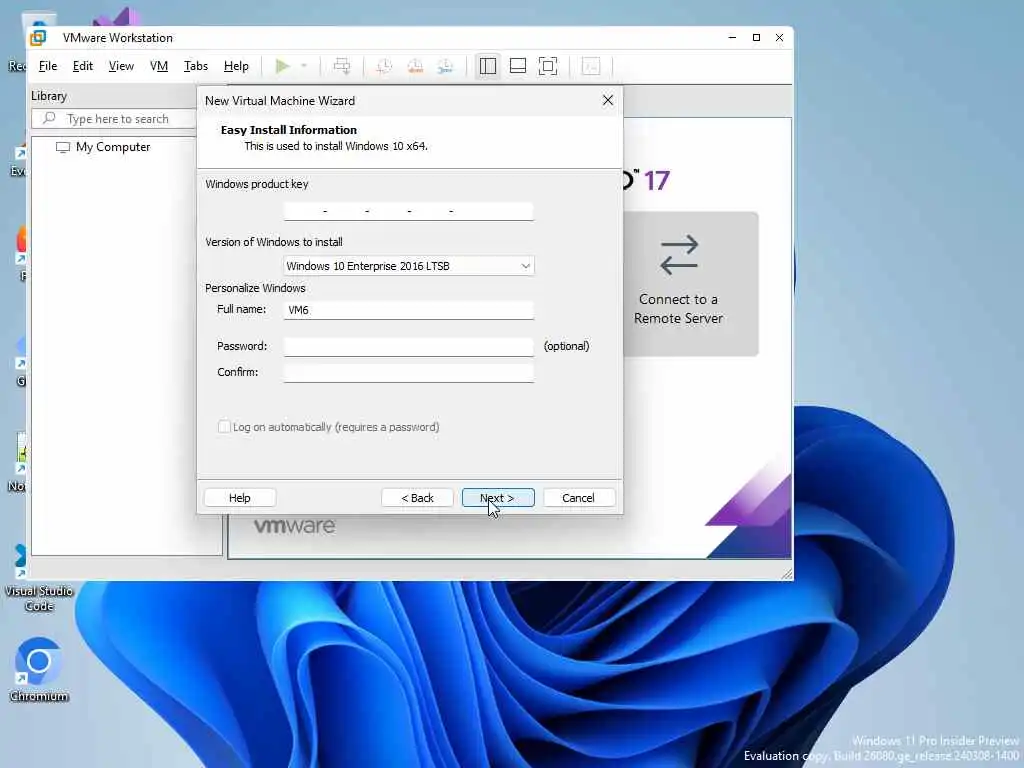Click the window resize grip in the corner
1024x768 pixels.
[787, 573]
